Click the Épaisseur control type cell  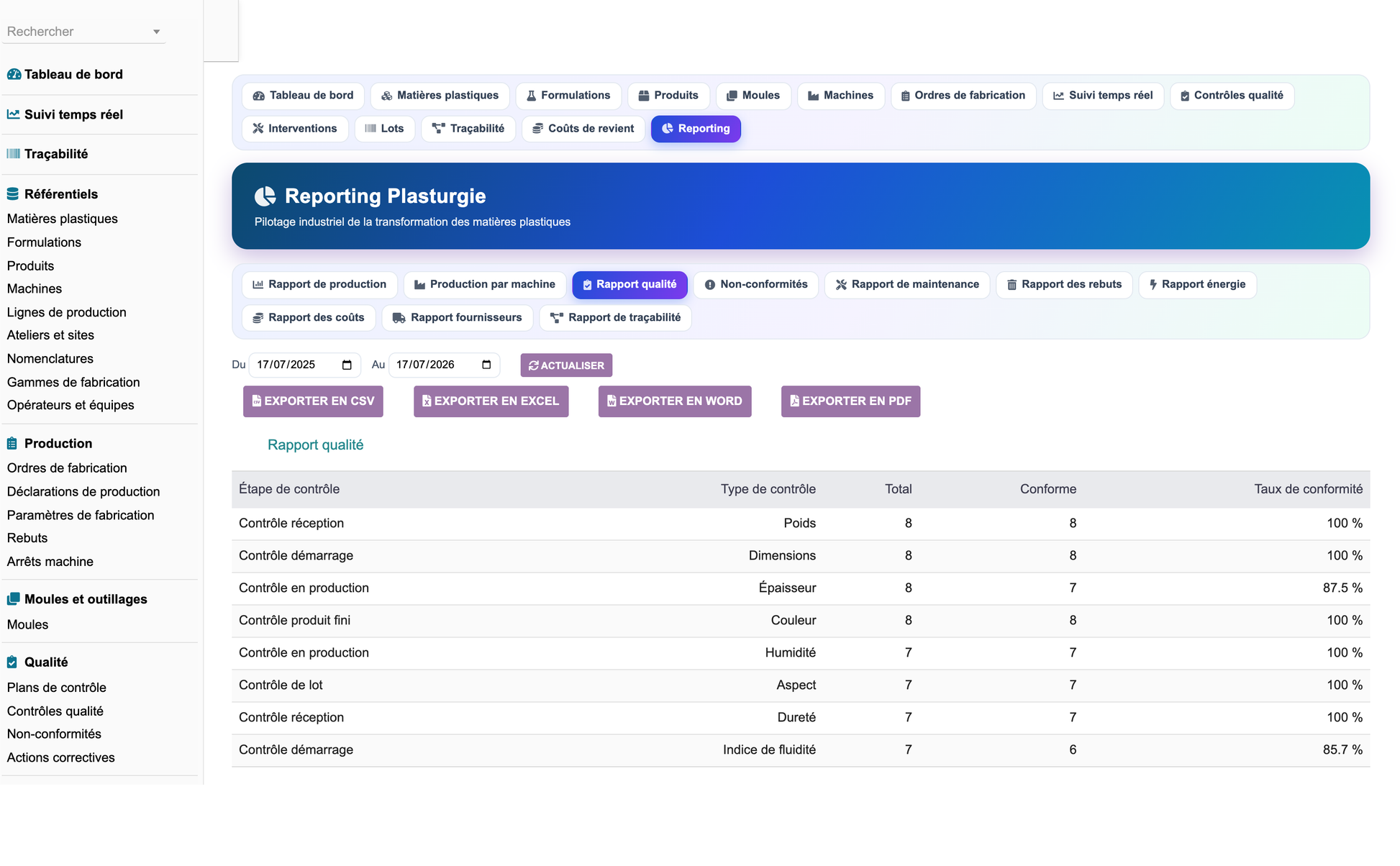tap(787, 588)
